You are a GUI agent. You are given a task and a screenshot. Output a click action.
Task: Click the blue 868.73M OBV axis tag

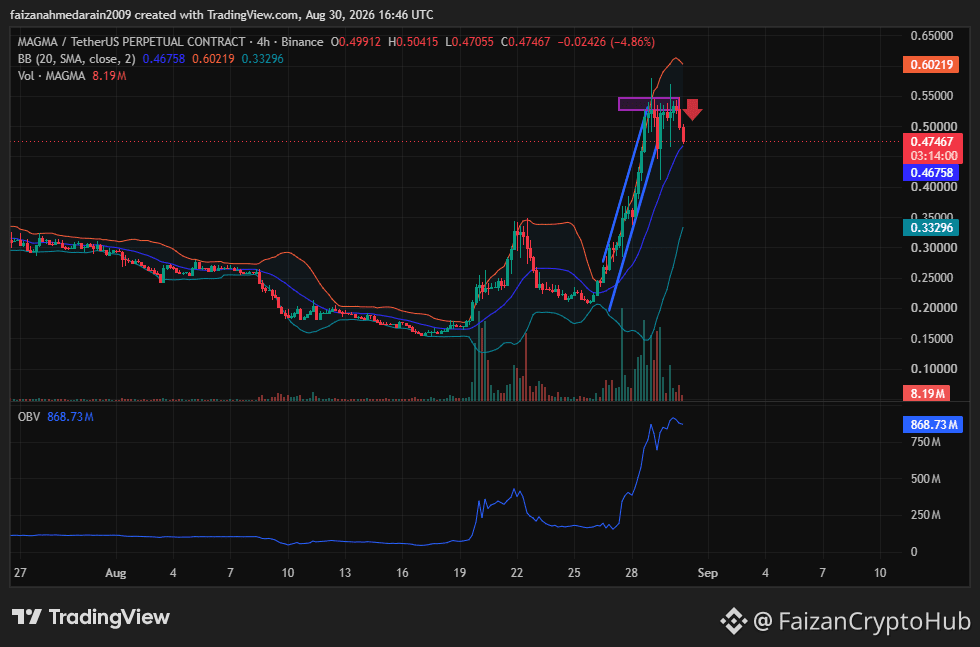click(x=933, y=424)
